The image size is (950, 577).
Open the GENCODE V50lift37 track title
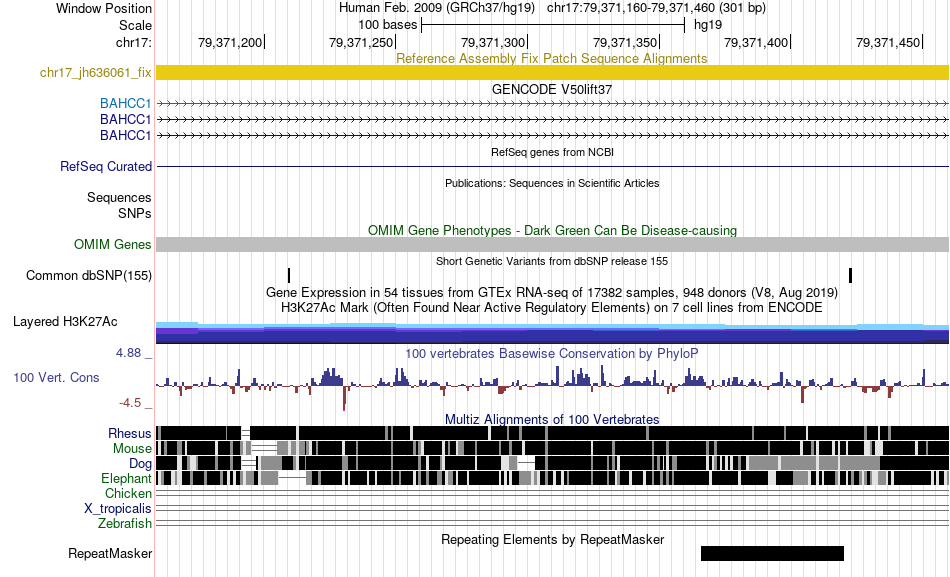(552, 89)
